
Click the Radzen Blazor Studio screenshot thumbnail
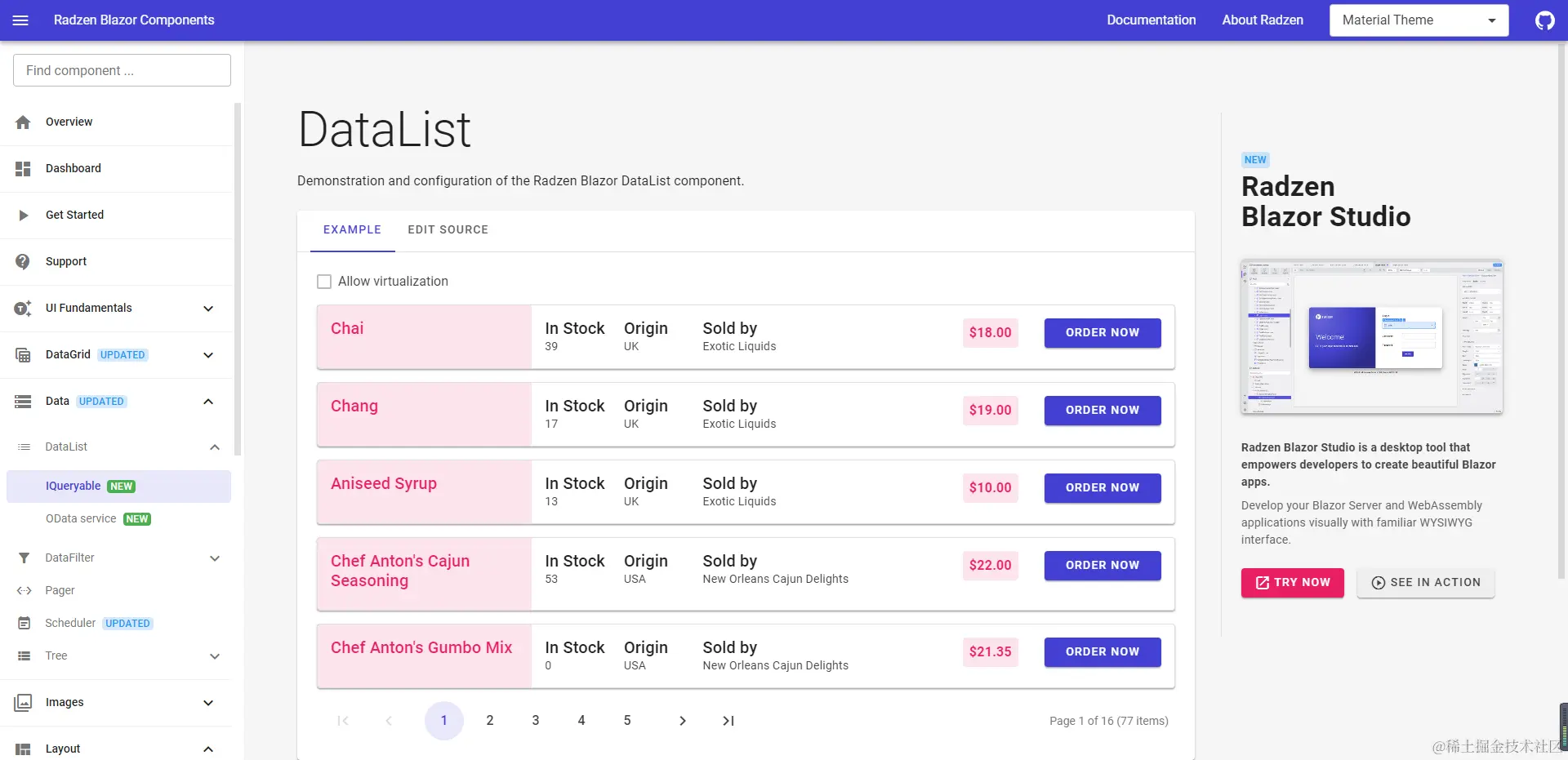point(1372,337)
